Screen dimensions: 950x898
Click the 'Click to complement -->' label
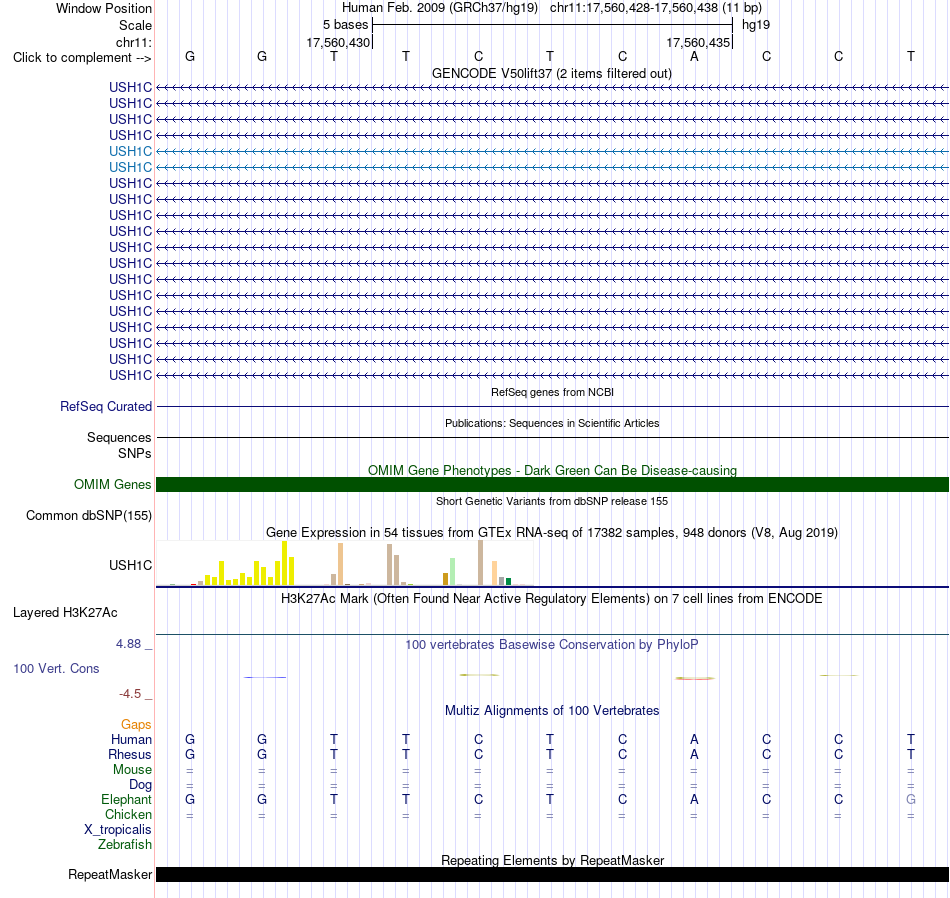[82, 58]
